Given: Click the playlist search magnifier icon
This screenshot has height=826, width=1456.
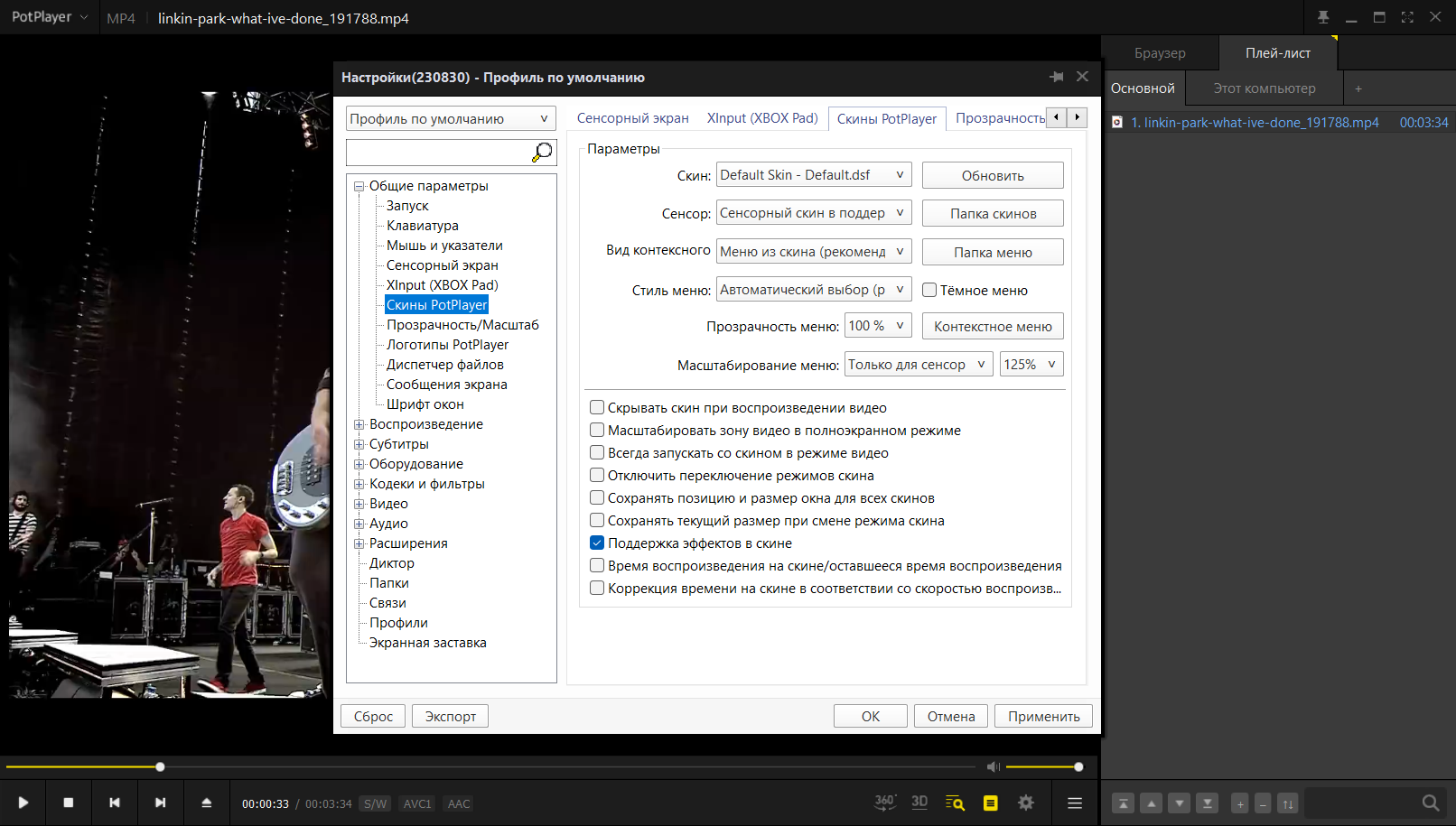Looking at the screenshot, I should tap(1430, 803).
